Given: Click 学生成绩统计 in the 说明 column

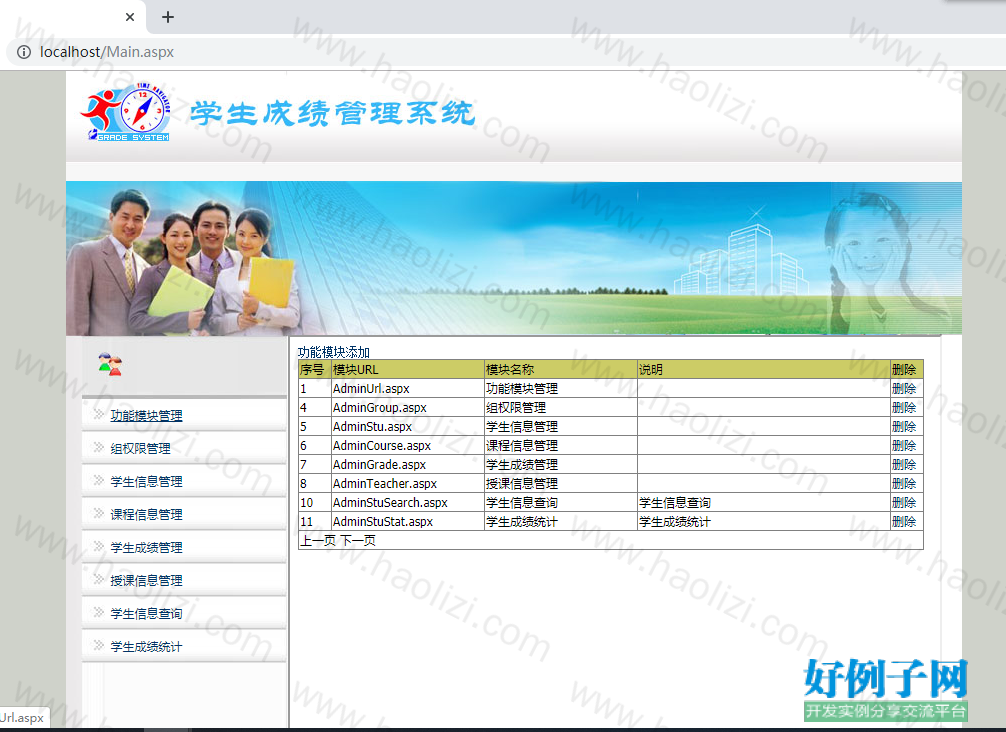Looking at the screenshot, I should (x=675, y=522).
